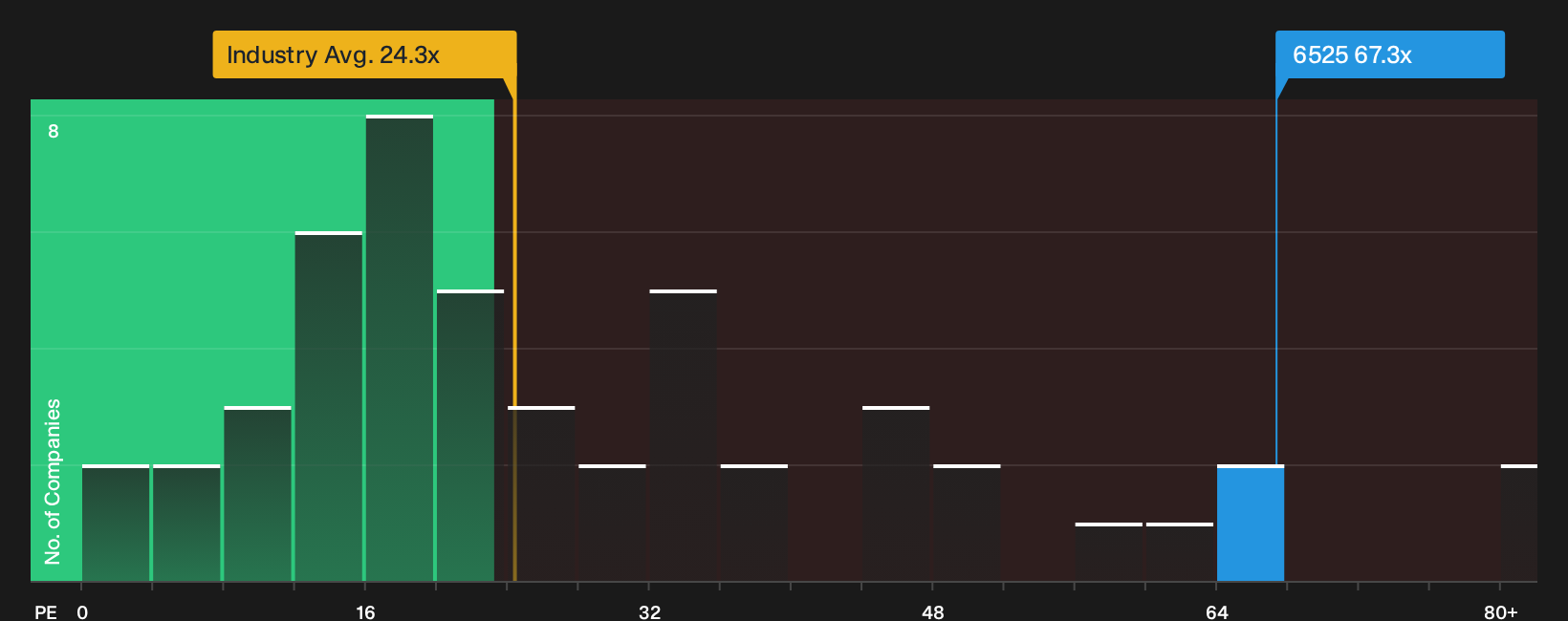Click the x-axis label 32
The image size is (1568, 621).
(649, 611)
